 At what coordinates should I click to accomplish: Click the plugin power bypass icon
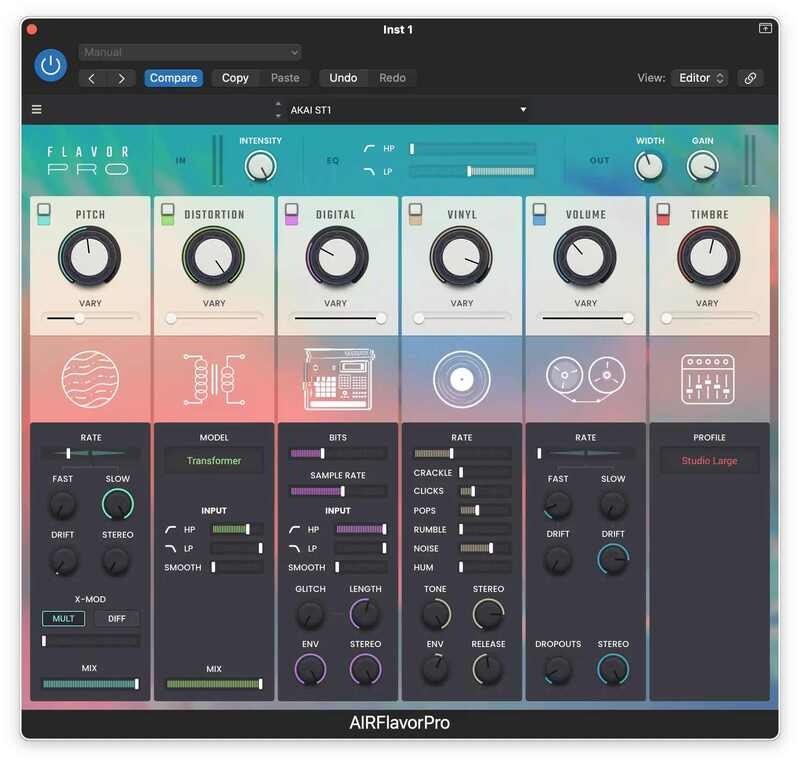[50, 66]
